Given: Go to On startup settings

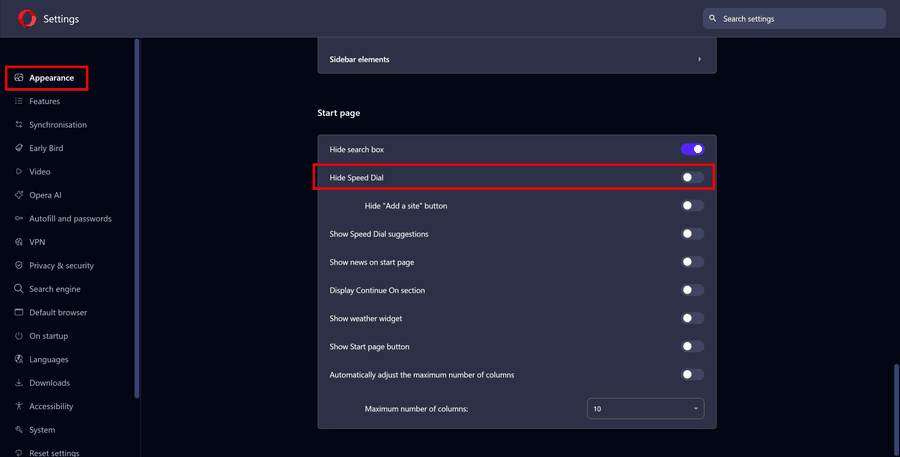Looking at the screenshot, I should (x=49, y=336).
